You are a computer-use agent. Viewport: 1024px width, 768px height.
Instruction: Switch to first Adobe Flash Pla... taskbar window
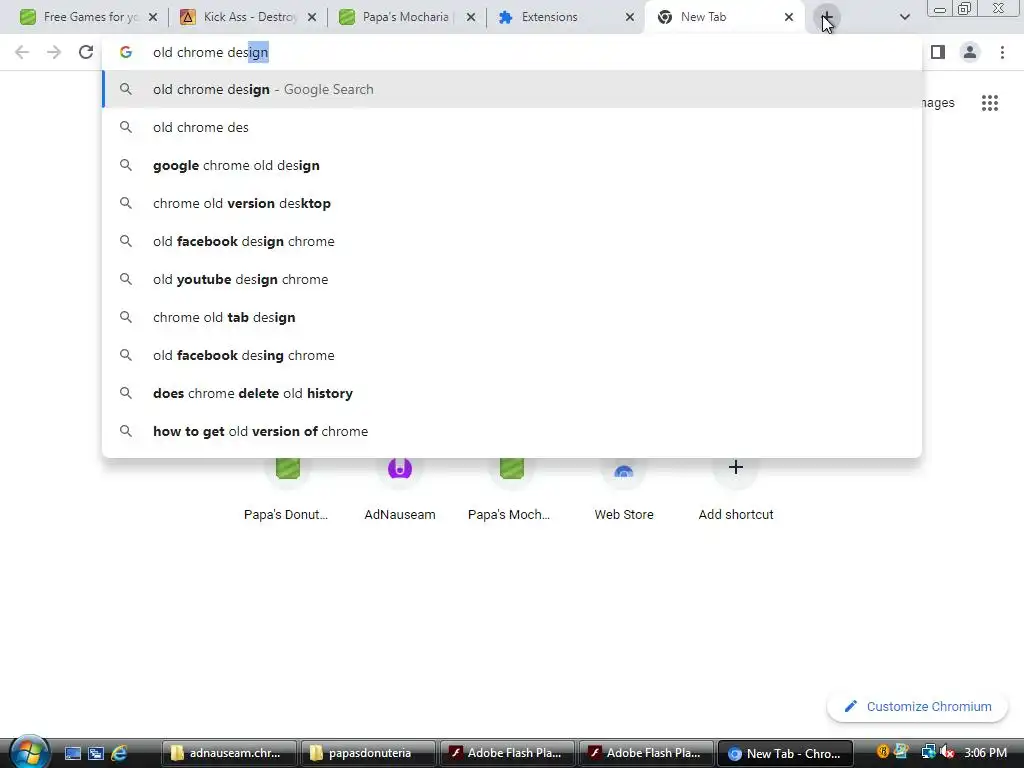(507, 753)
